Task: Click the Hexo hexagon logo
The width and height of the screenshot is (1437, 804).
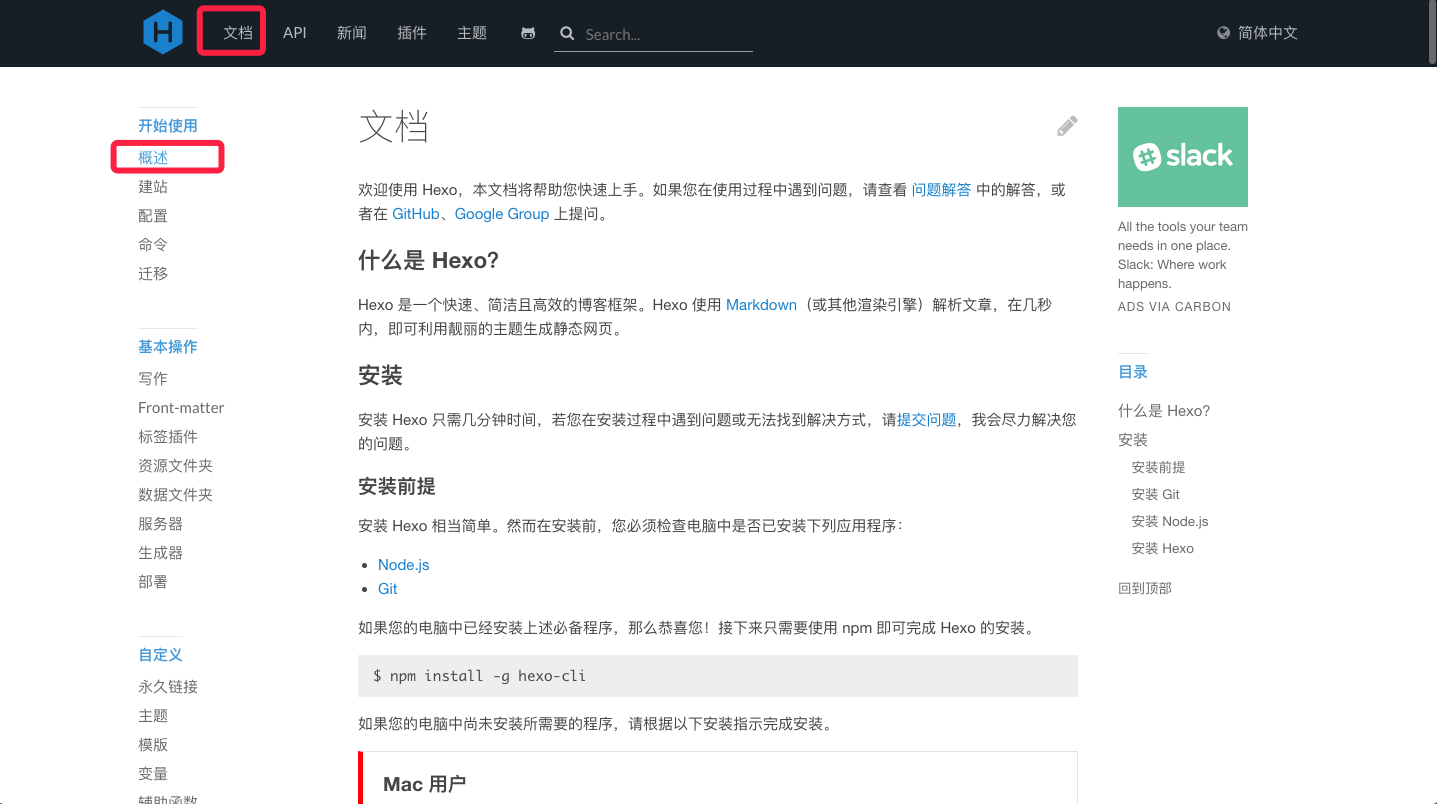Action: [163, 32]
